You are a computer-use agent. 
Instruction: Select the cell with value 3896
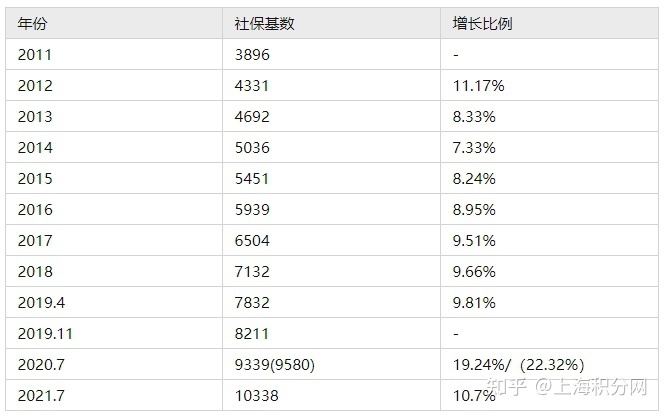click(331, 54)
